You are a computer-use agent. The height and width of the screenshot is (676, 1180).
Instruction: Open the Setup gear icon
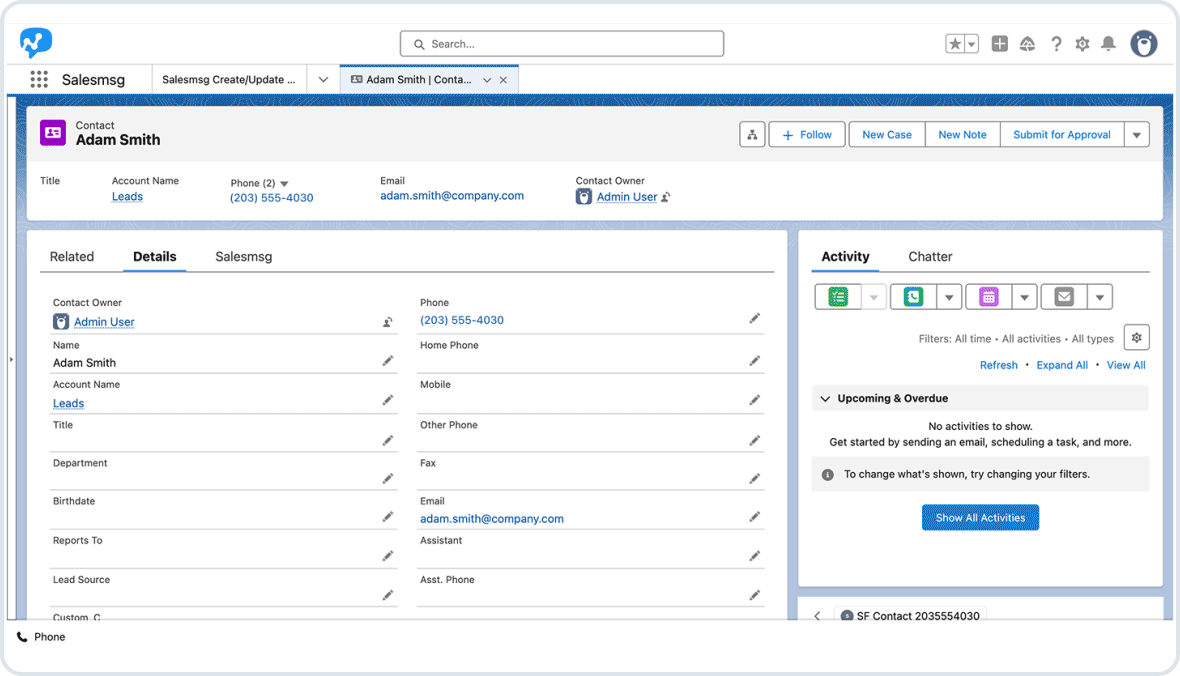pyautogui.click(x=1082, y=44)
